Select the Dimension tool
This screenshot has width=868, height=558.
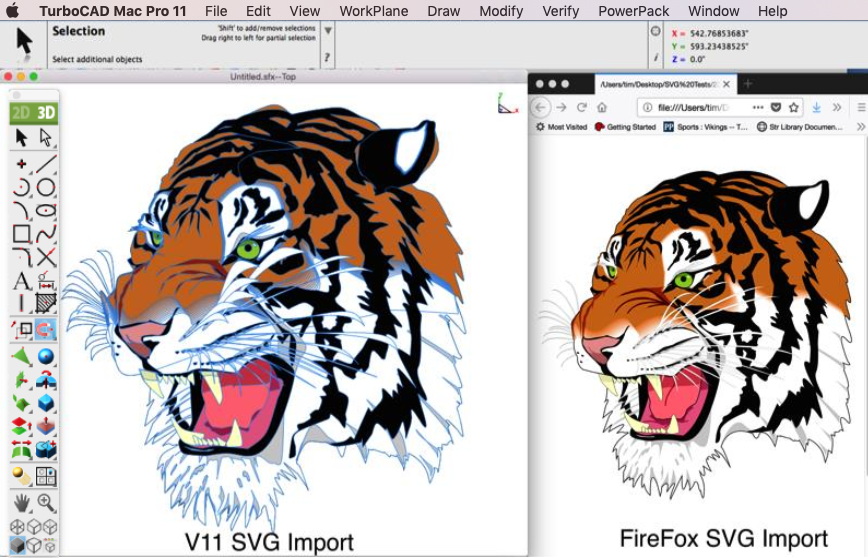point(45,281)
